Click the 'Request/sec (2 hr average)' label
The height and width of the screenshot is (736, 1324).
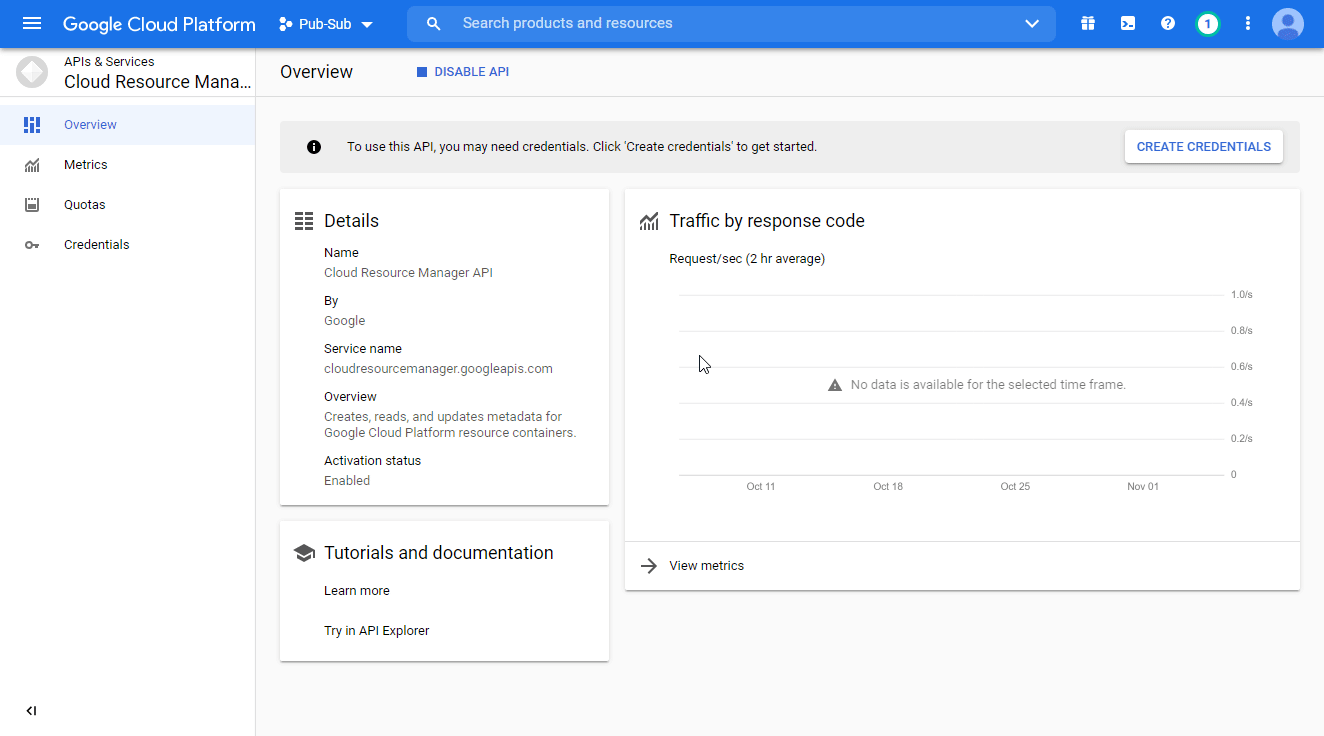pyautogui.click(x=747, y=259)
